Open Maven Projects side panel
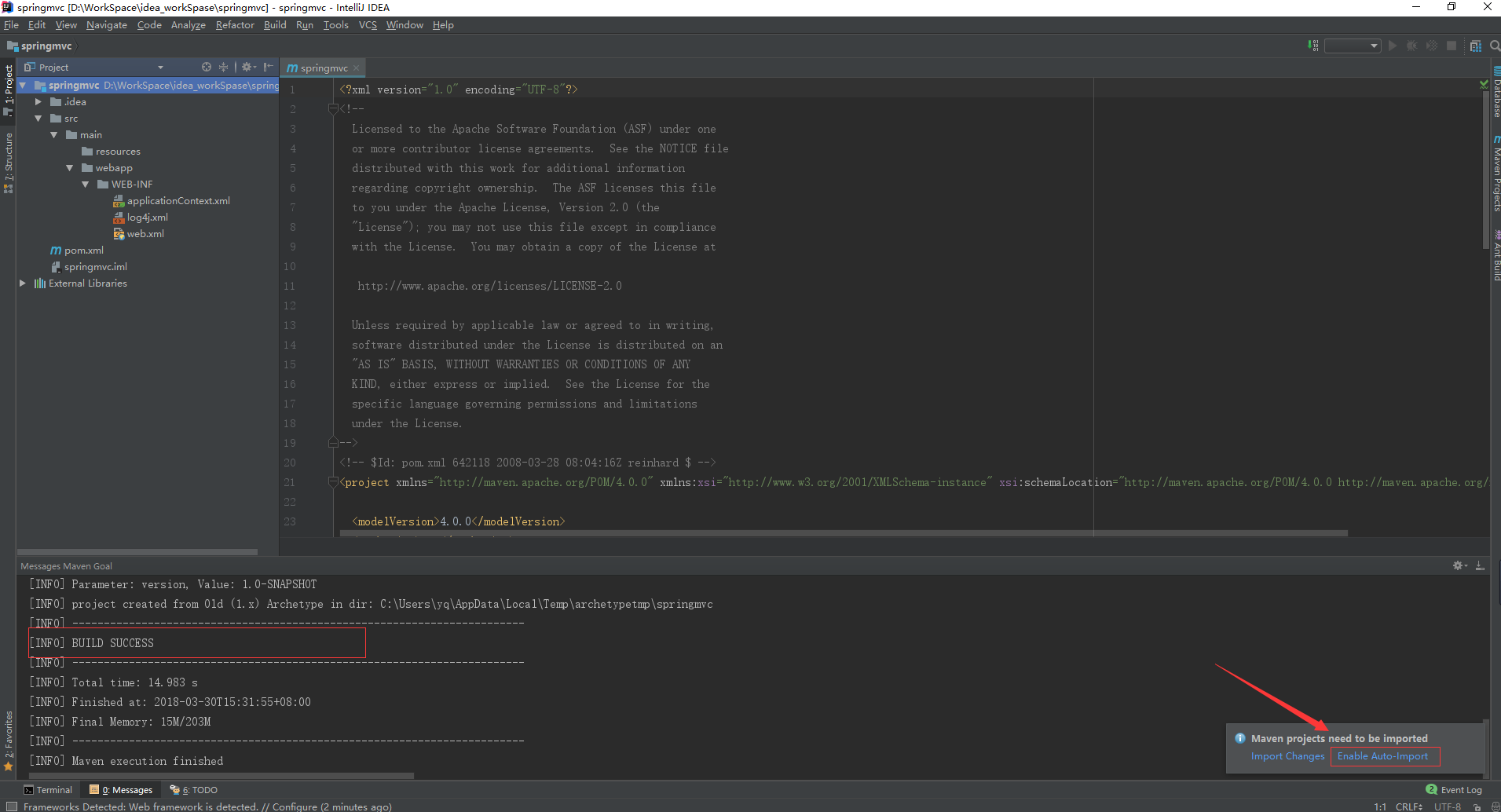The image size is (1501, 812). [1496, 174]
